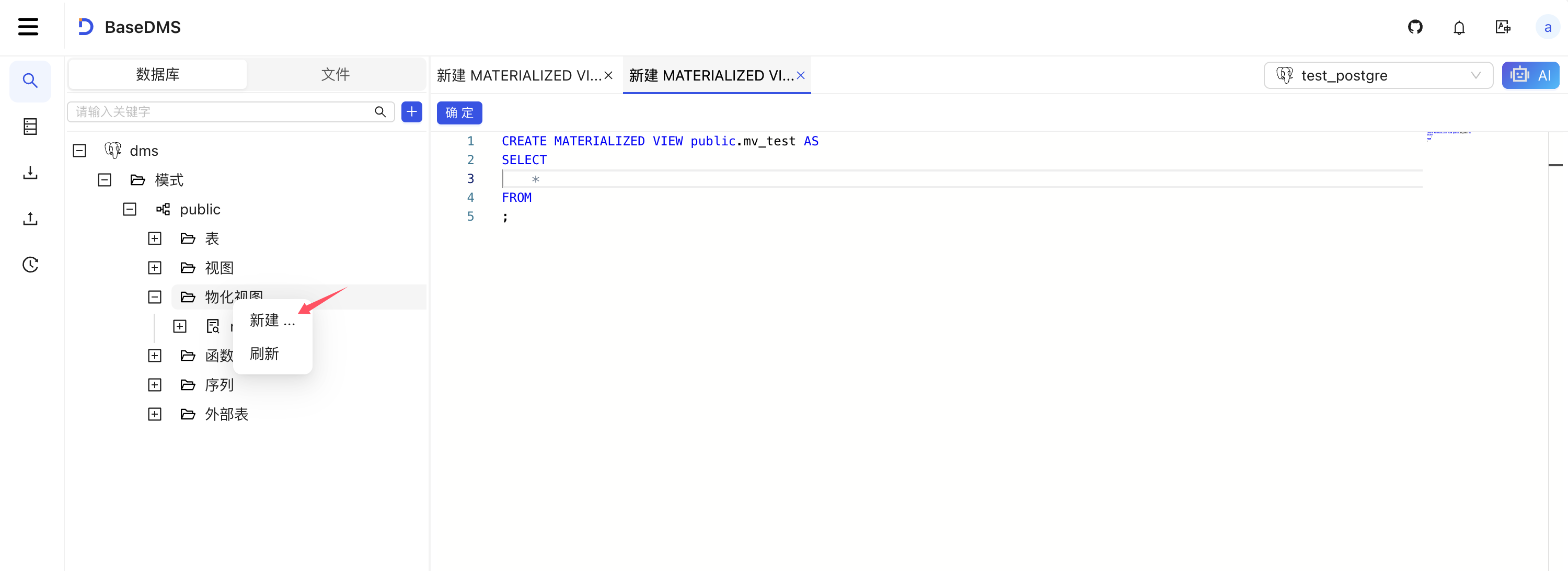Viewport: 1568px width, 571px height.
Task: Click the 确定 button
Action: [x=459, y=112]
